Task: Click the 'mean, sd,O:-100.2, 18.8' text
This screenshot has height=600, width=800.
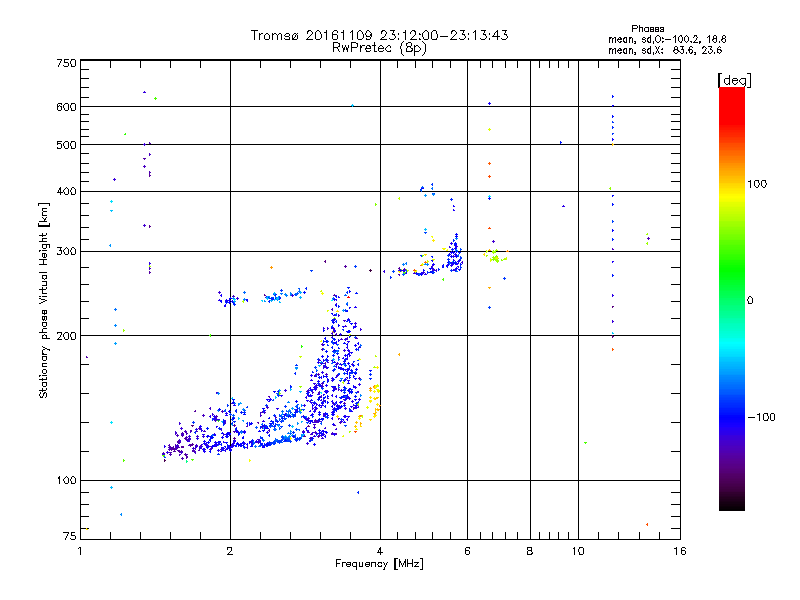Action: coord(667,39)
